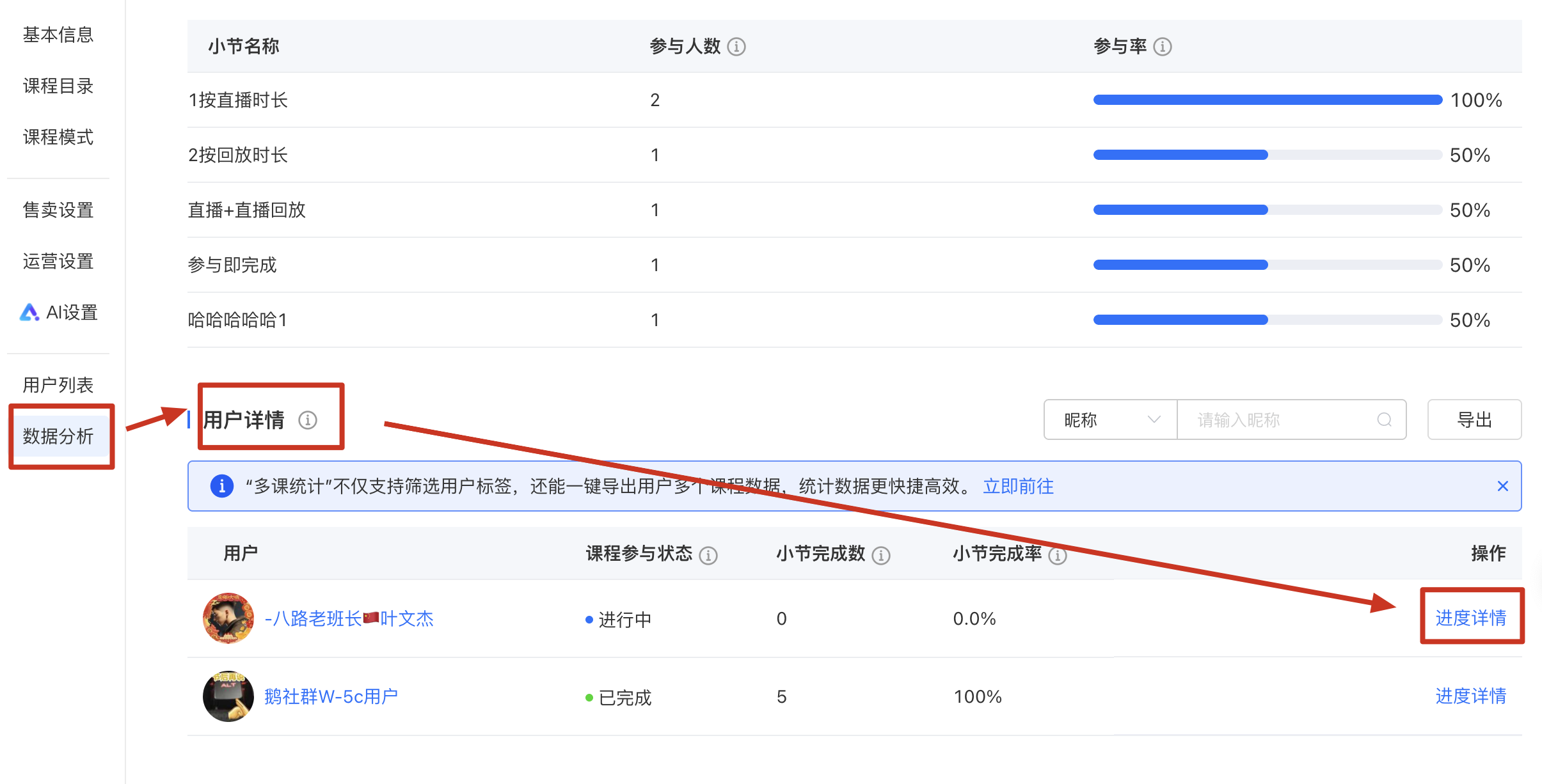Click the 导出 export button

(x=1474, y=420)
